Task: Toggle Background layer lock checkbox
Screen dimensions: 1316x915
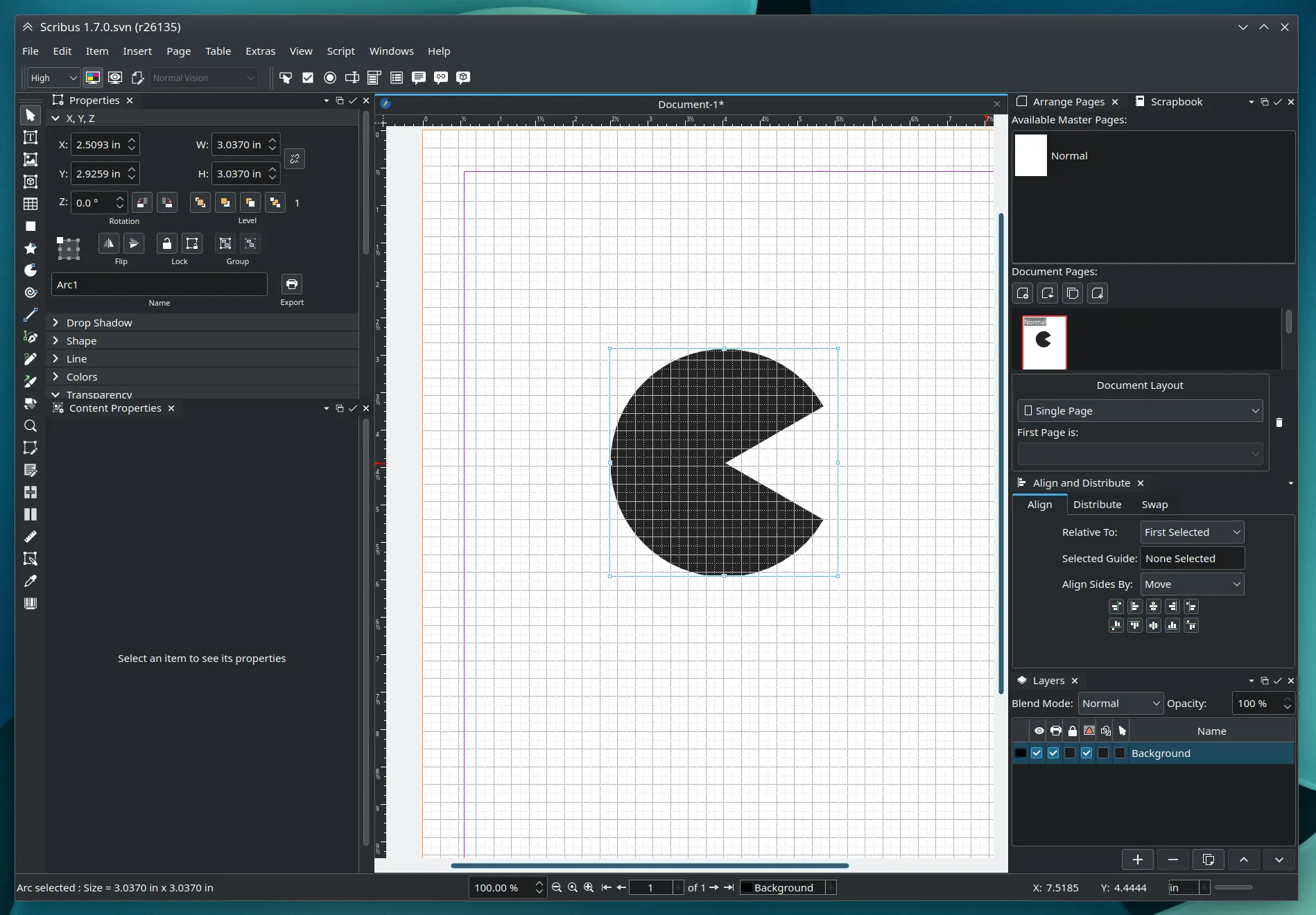Action: point(1070,753)
